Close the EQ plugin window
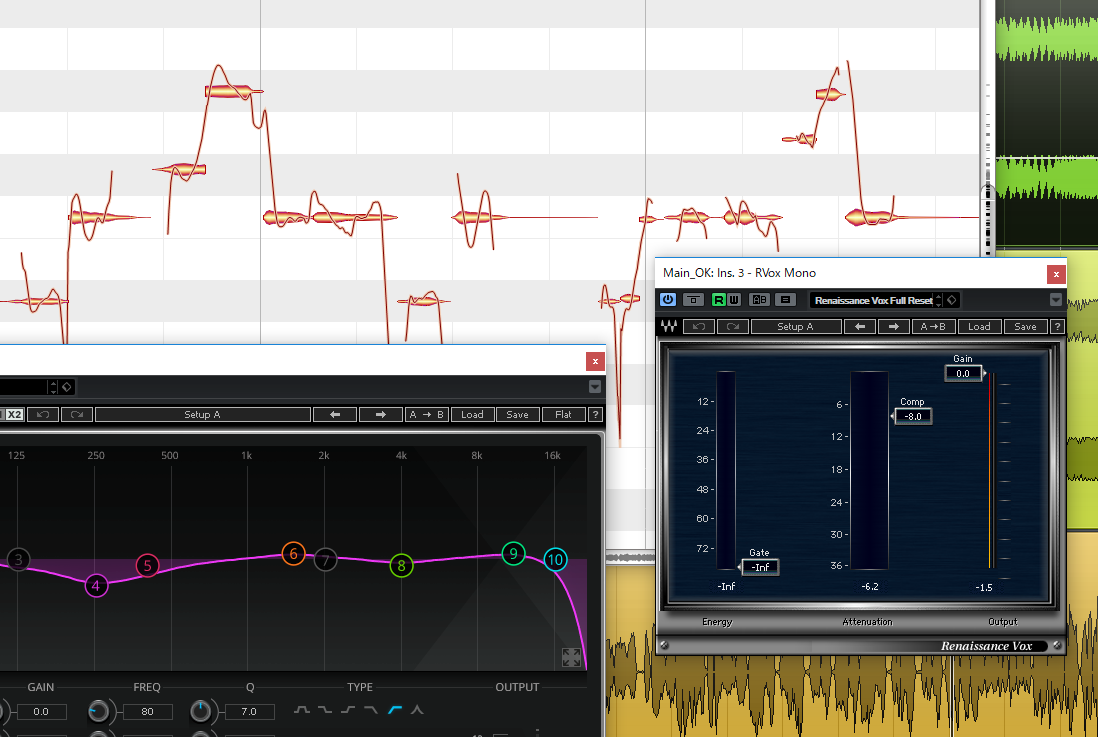 [595, 361]
